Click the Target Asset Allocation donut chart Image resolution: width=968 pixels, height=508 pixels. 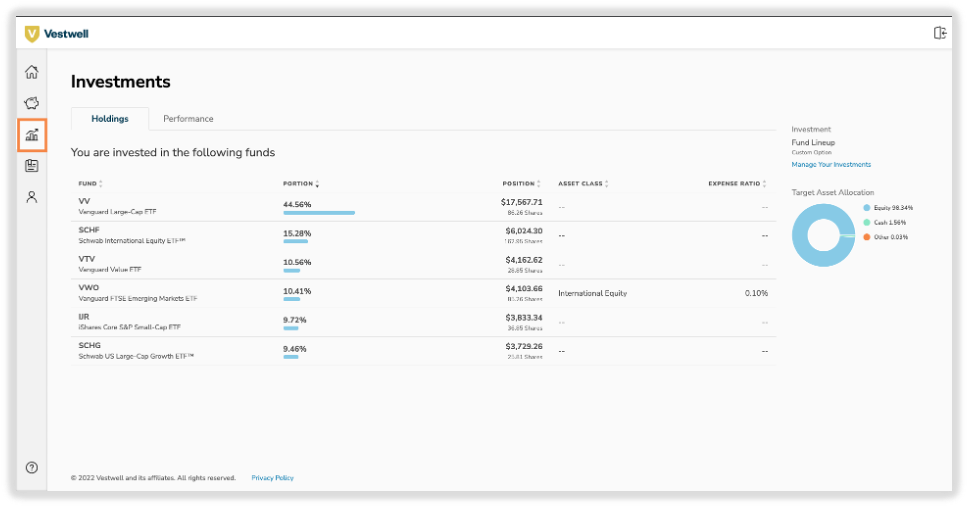pos(824,235)
